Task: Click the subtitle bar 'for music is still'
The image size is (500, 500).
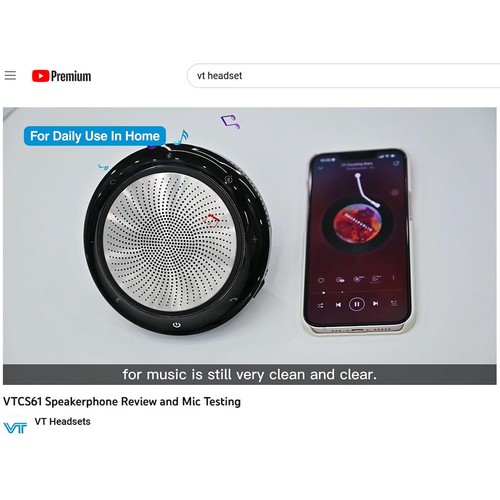Action: 249,374
